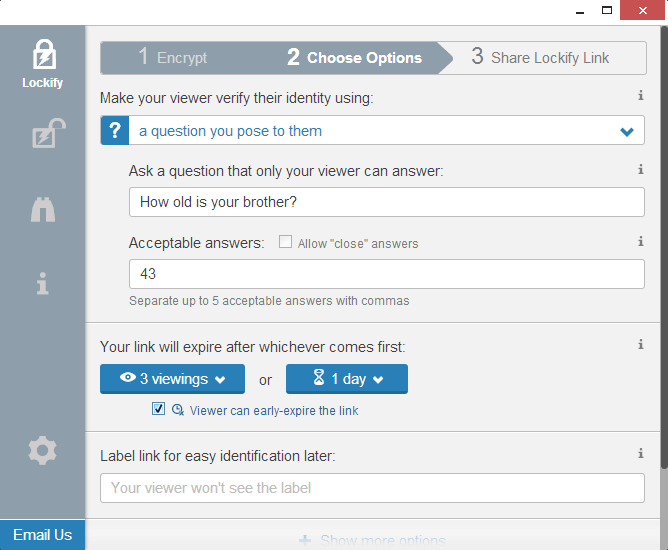668x550 pixels.
Task: Show info for link expiration section
Action: click(x=640, y=344)
